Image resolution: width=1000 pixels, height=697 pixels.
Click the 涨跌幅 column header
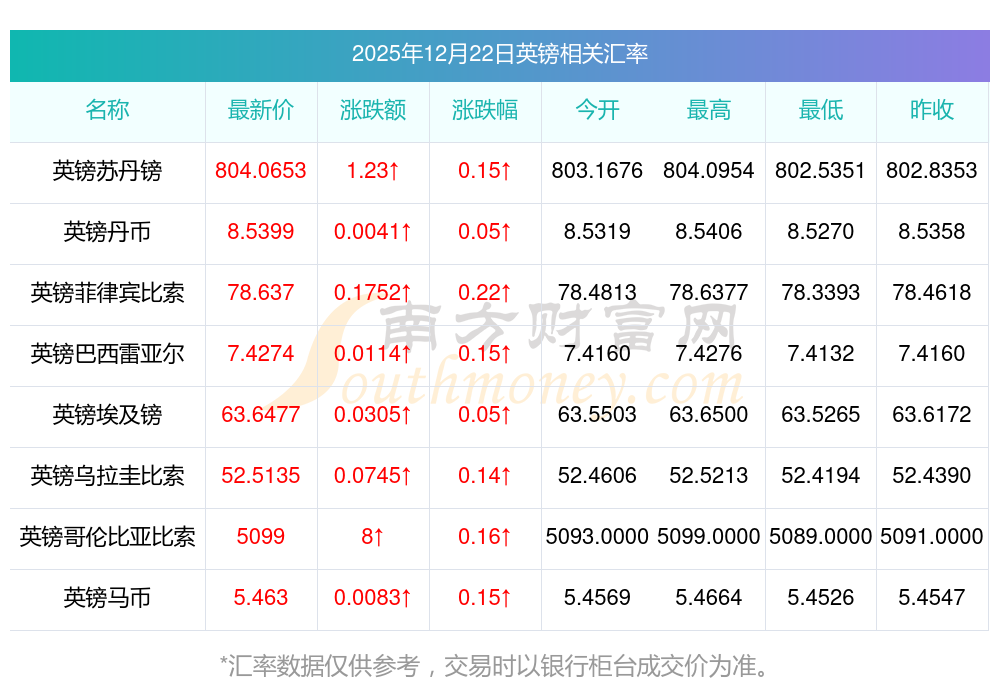(x=485, y=110)
